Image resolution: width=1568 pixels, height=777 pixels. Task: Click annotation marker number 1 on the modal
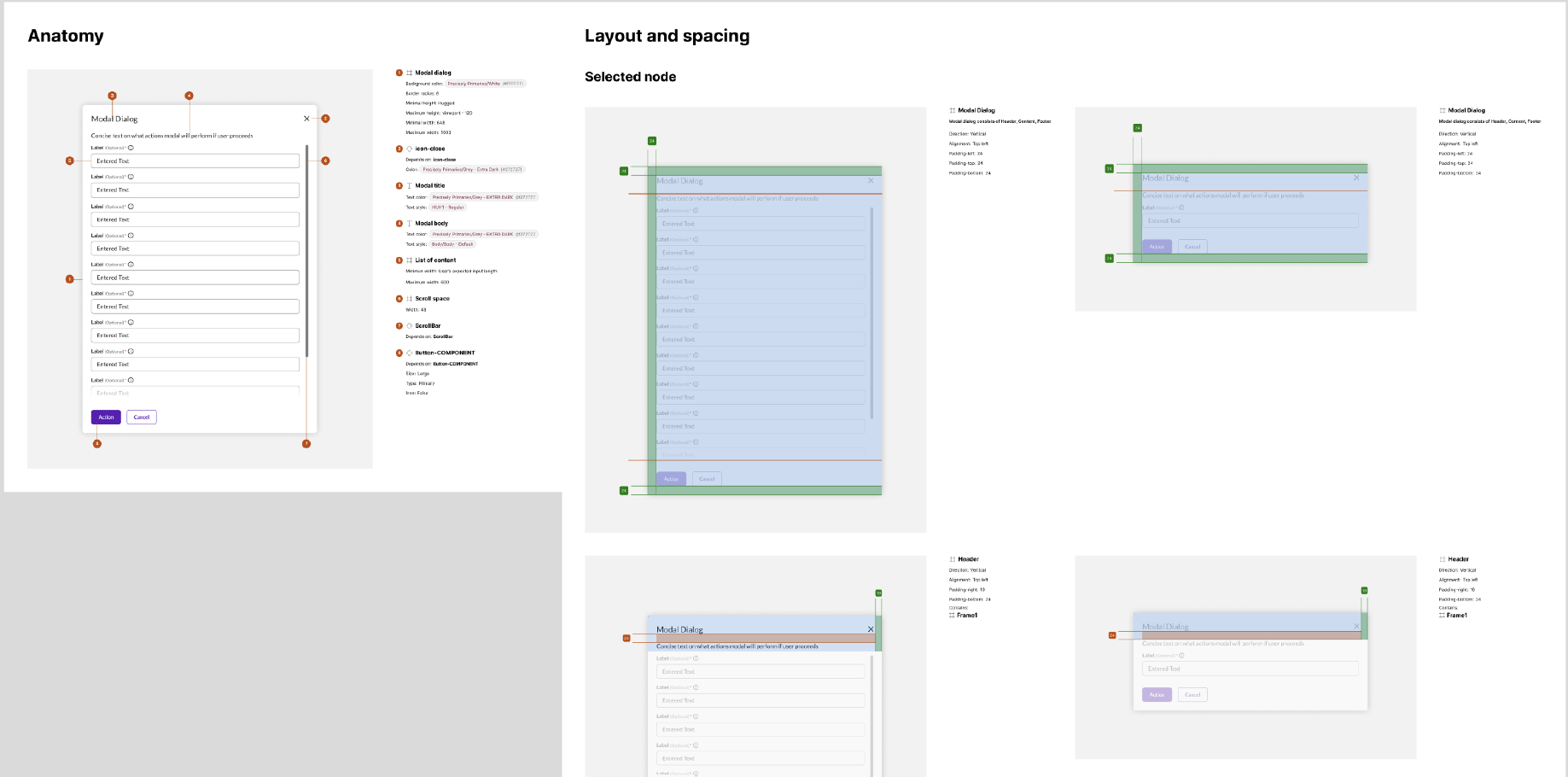click(69, 278)
